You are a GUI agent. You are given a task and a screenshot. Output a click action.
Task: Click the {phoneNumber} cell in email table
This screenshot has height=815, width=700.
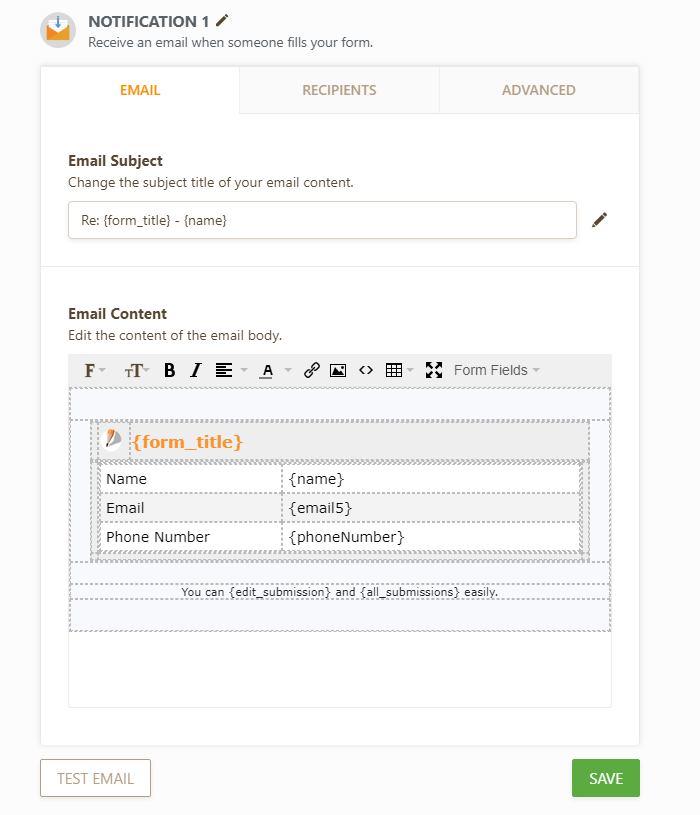430,537
